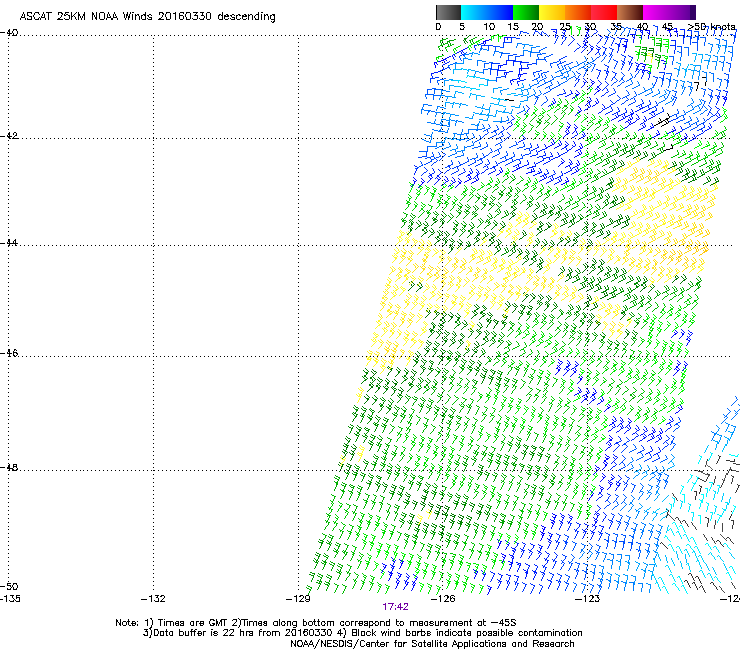Click the brown 35-40 knots color segment
740x650 pixels.
pyautogui.click(x=630, y=12)
